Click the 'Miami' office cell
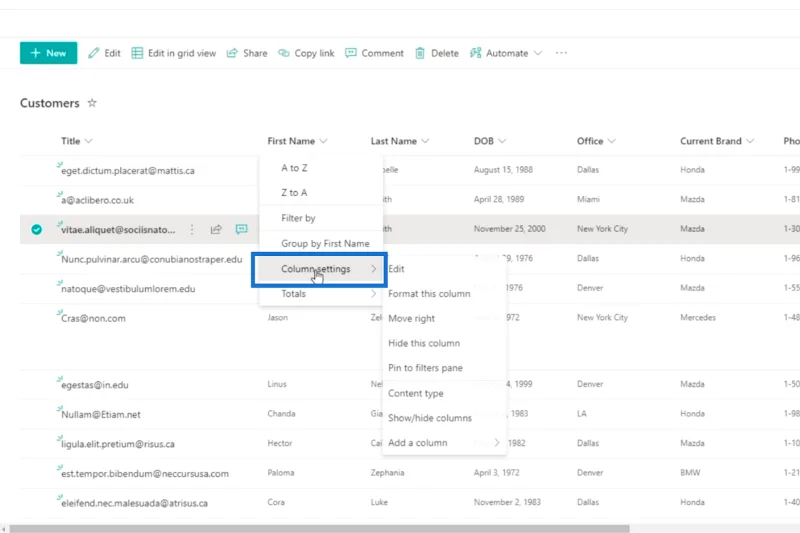This screenshot has height=533, width=800. pos(588,199)
